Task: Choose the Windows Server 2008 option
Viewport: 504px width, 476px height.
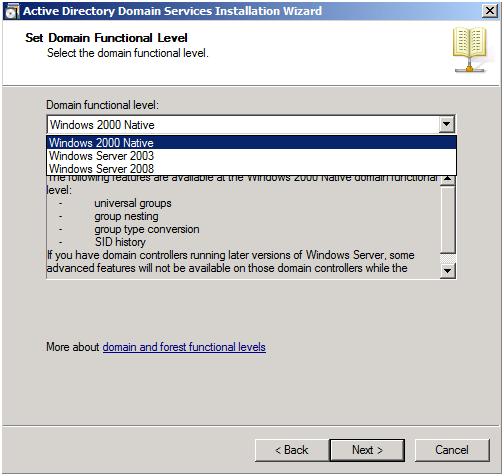Action: click(x=251, y=169)
